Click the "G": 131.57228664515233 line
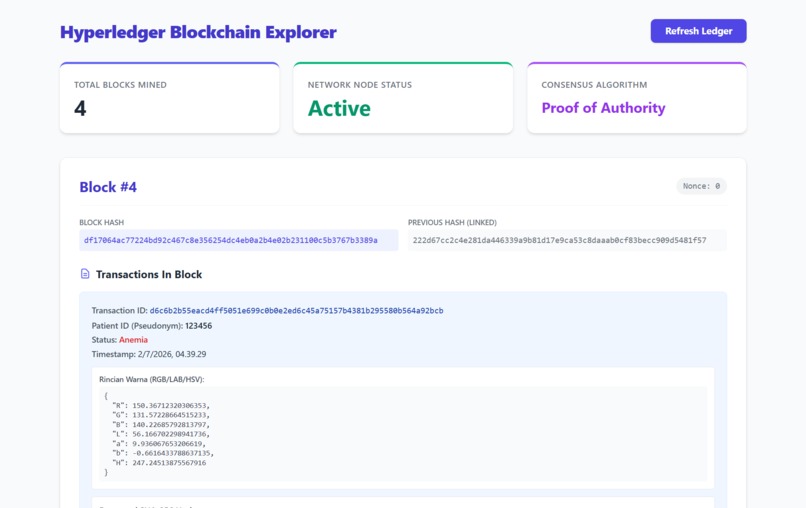The width and height of the screenshot is (806, 508). (x=161, y=415)
